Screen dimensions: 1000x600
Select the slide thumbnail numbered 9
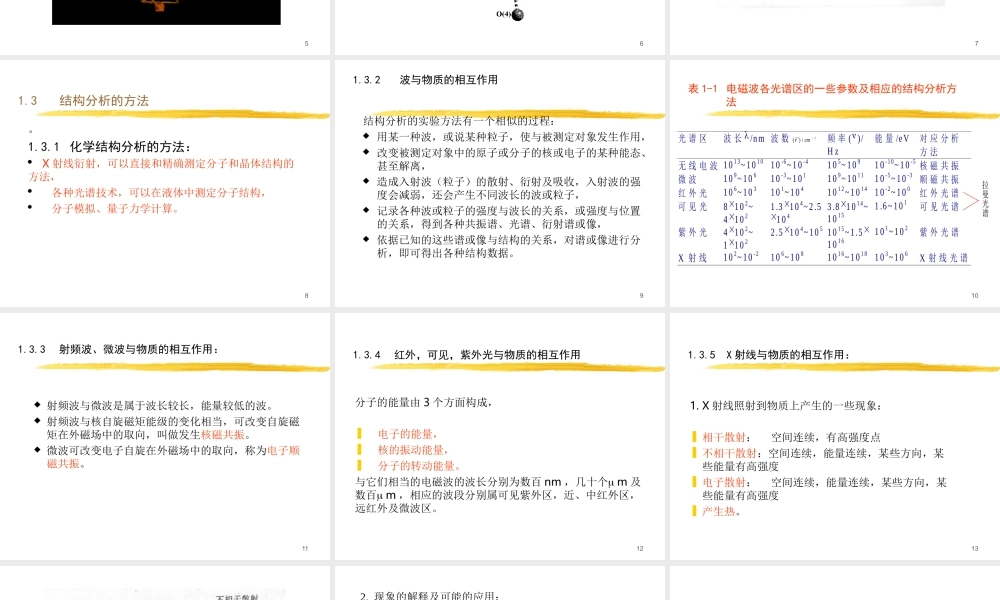[x=500, y=183]
